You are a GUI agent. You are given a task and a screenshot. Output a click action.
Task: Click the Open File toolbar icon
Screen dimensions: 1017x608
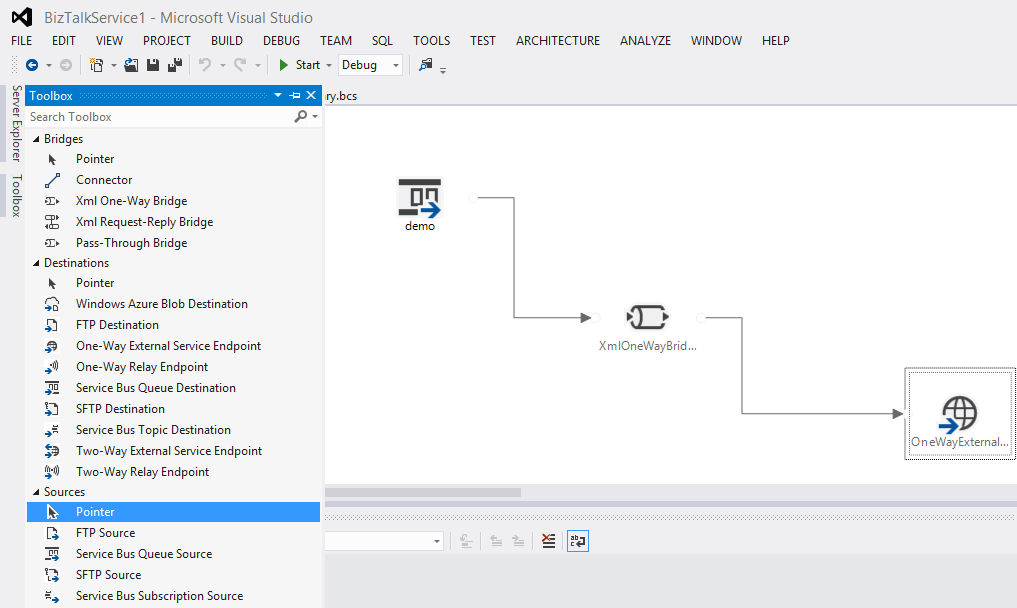point(131,65)
